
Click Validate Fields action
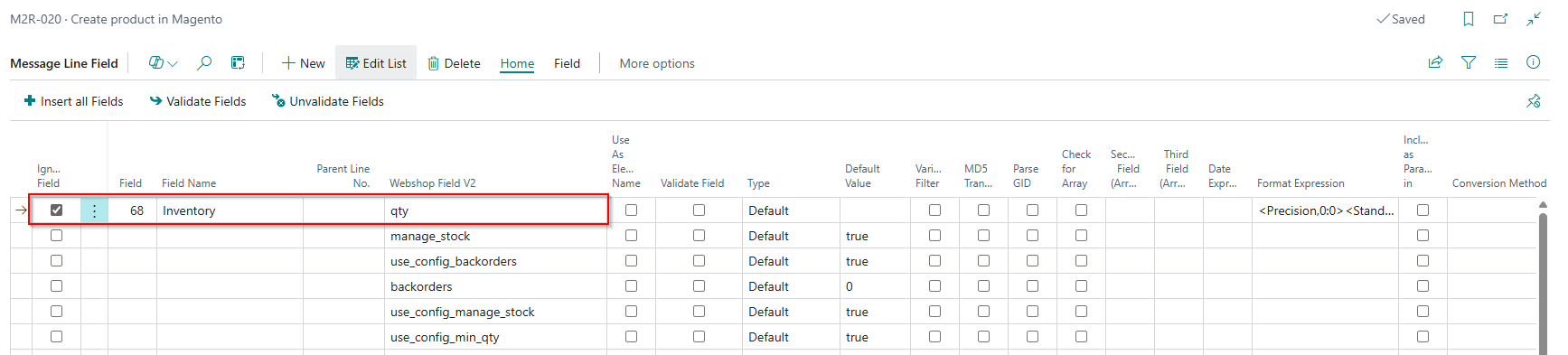point(198,101)
